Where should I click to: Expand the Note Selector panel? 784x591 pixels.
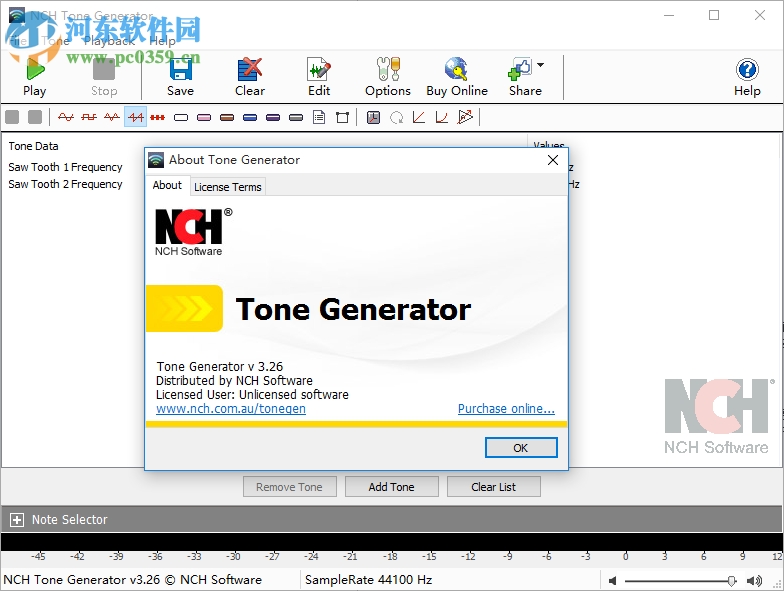coord(16,520)
